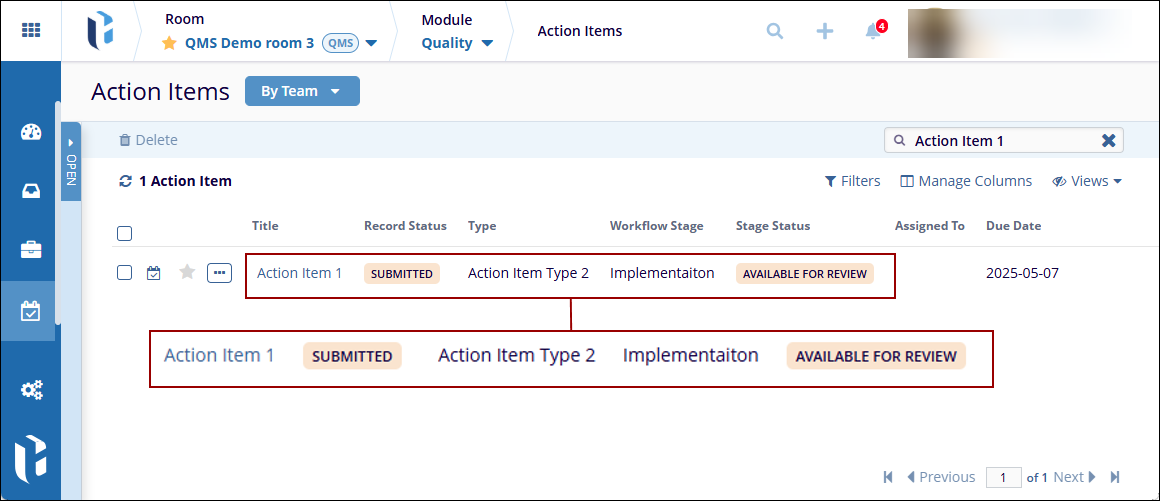Click the page number input field

coord(1003,477)
